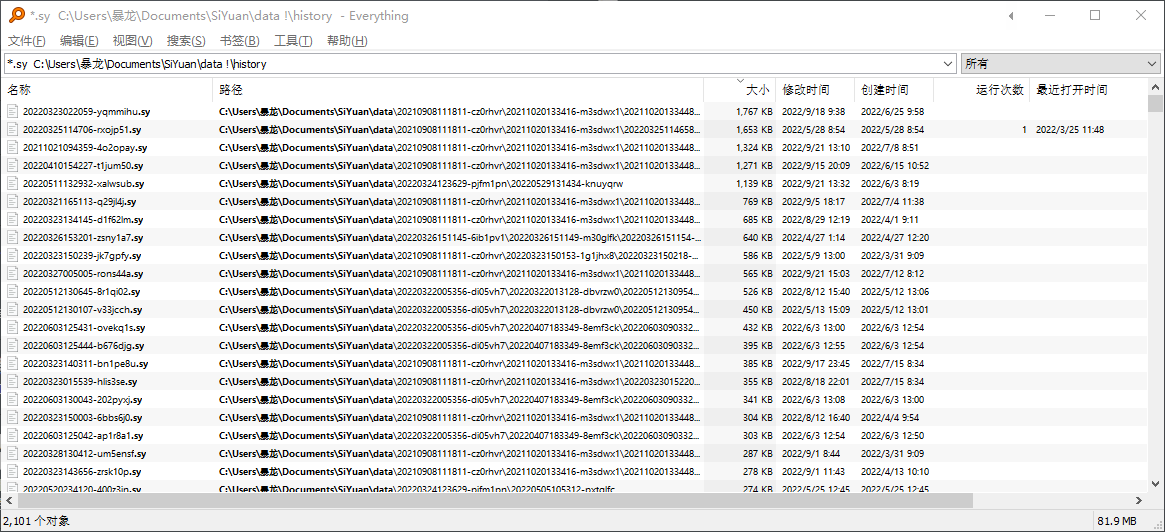
Task: Open the 书签(B) menu
Action: (x=240, y=41)
